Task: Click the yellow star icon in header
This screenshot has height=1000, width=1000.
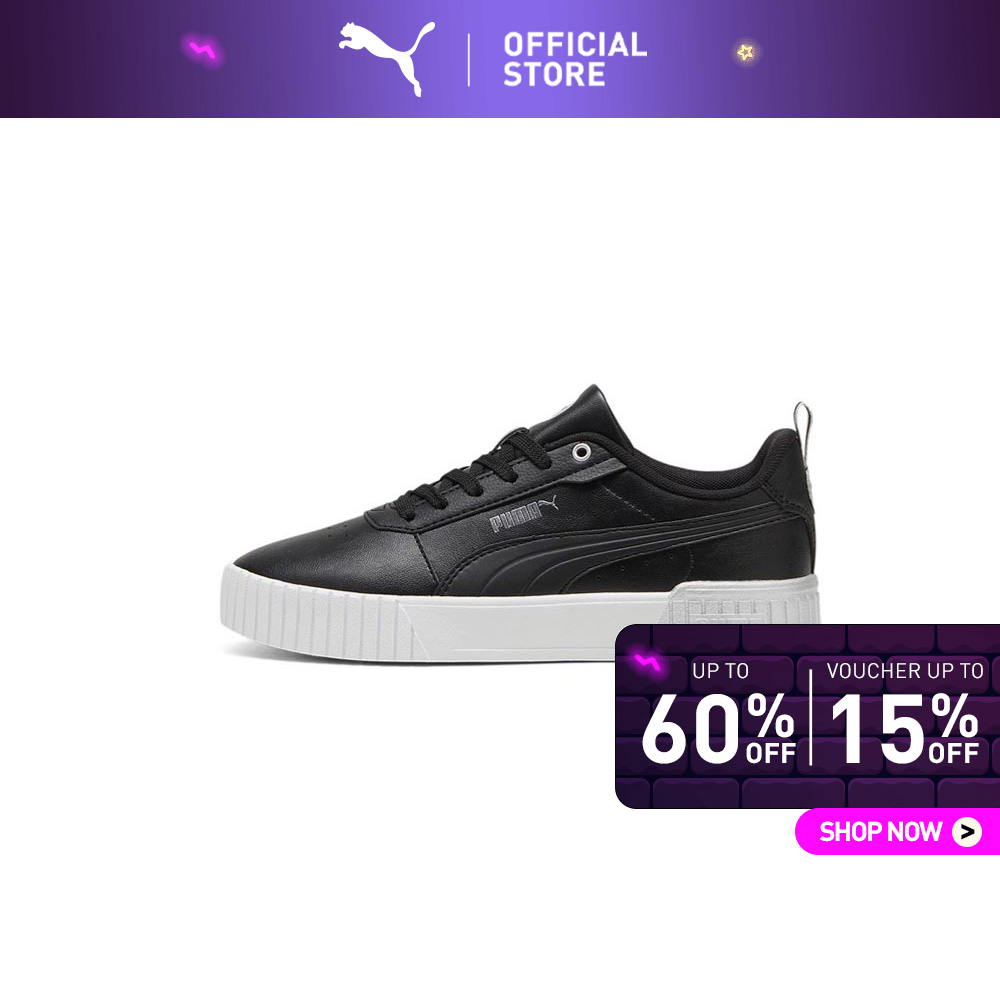Action: click(746, 52)
